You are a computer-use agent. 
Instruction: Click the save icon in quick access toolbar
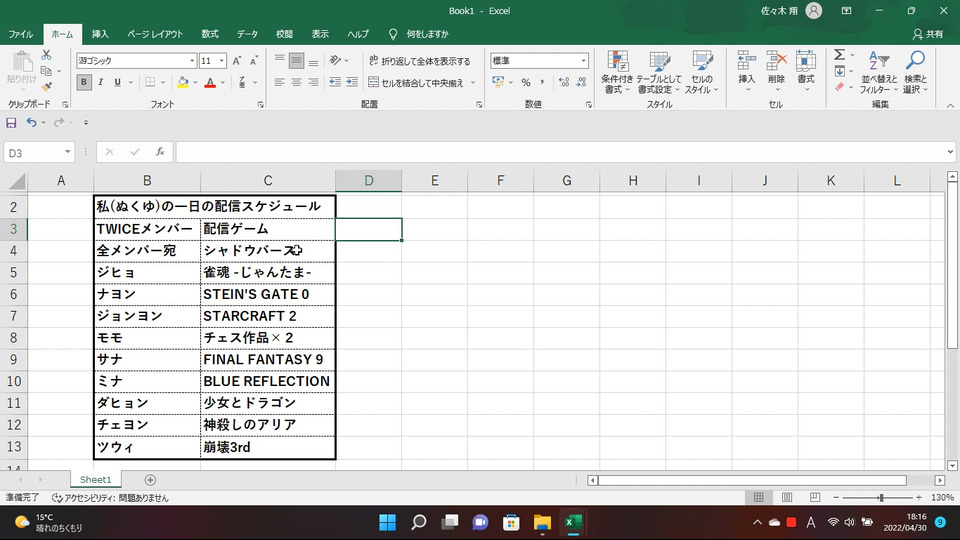11,123
